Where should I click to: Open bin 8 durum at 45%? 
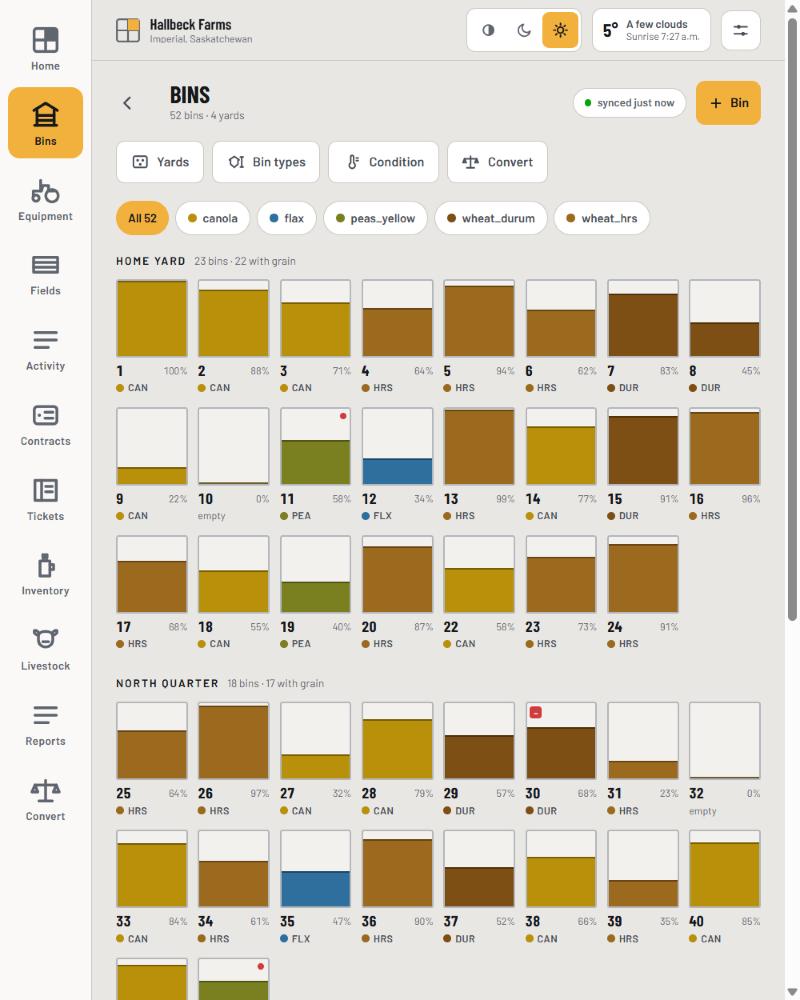point(724,336)
